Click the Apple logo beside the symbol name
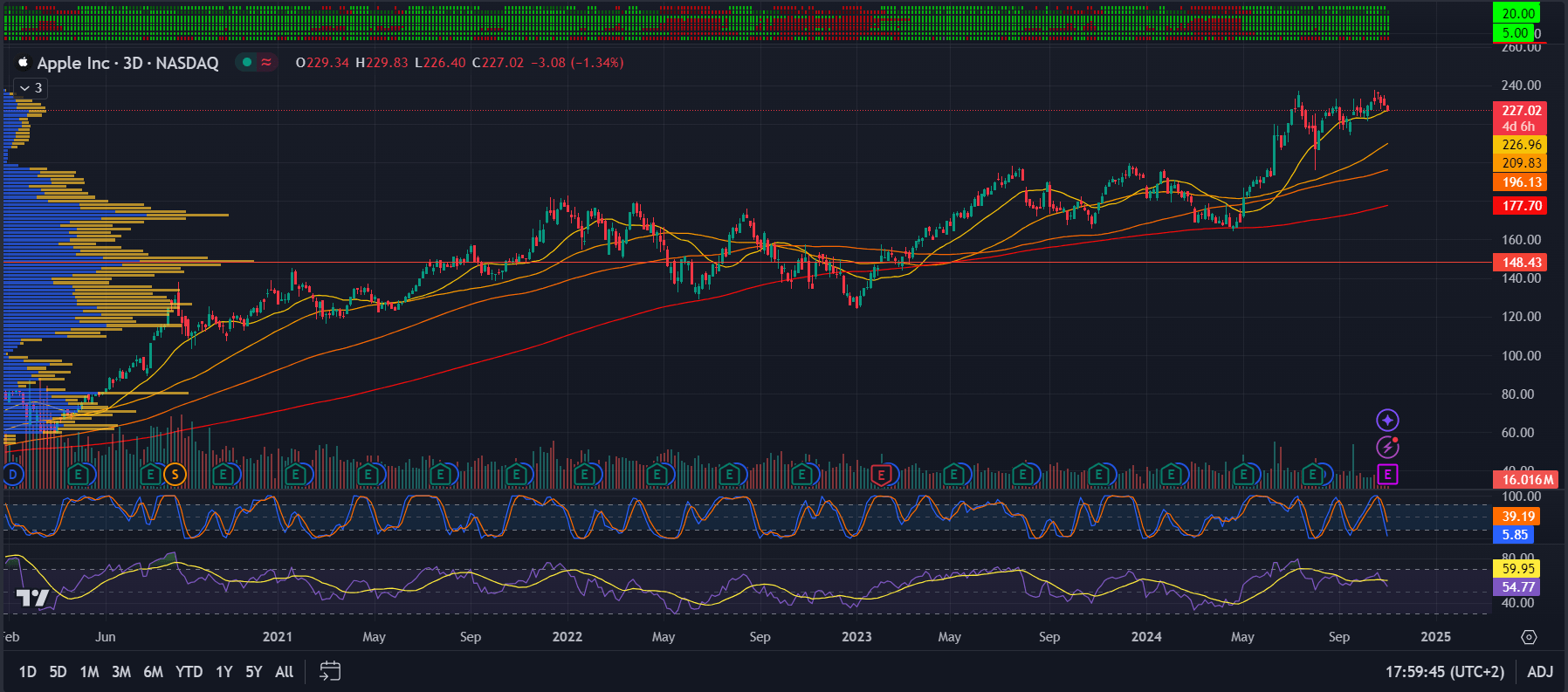The image size is (1568, 692). 24,62
